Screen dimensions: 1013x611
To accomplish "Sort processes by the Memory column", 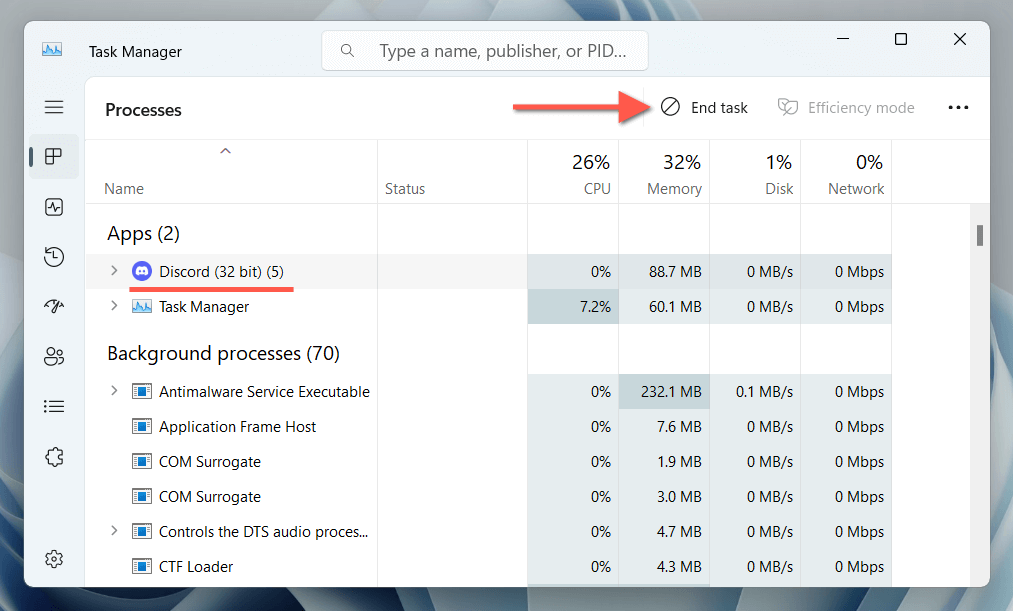I will (674, 174).
